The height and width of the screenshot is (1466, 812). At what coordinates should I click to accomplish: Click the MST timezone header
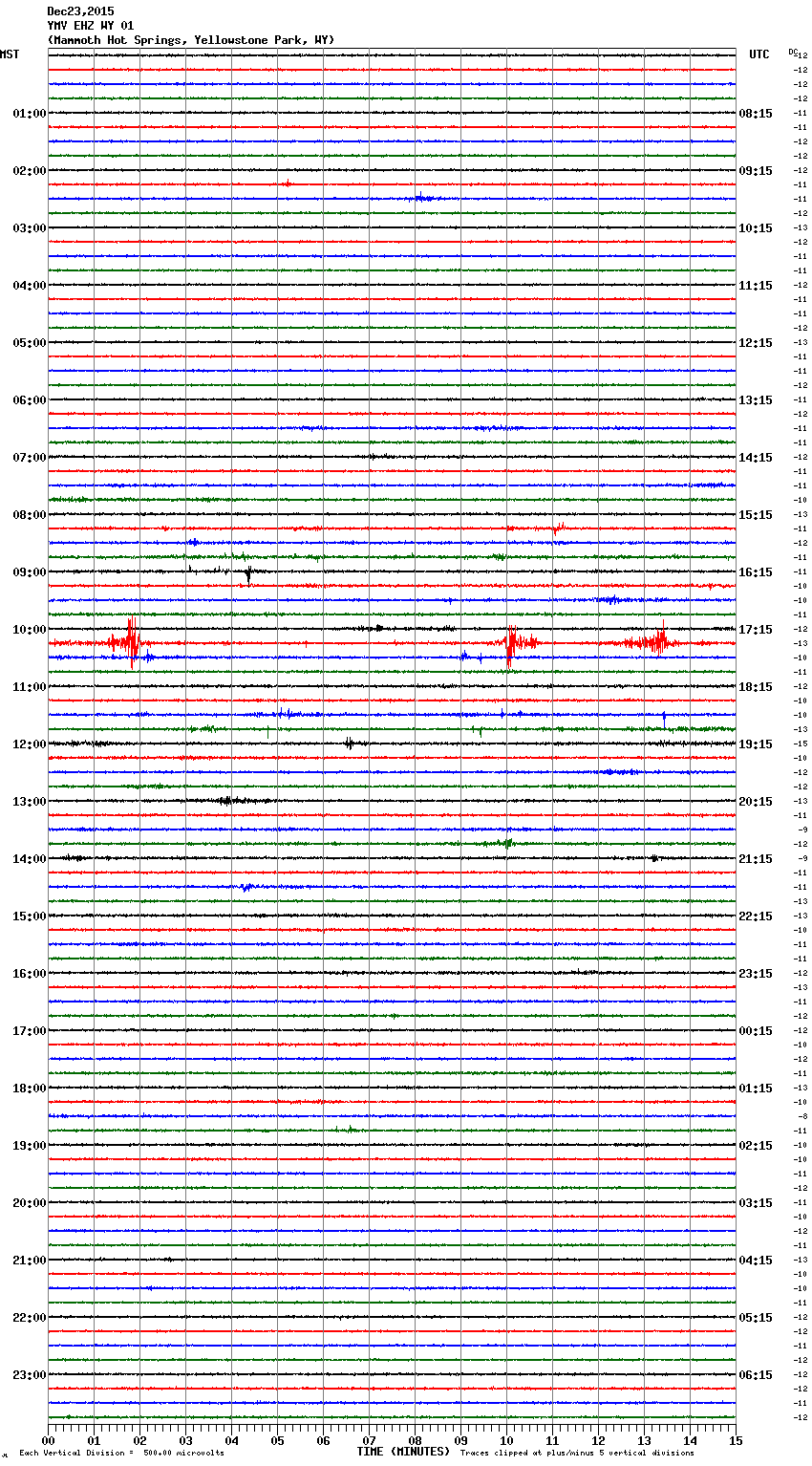[x=10, y=54]
